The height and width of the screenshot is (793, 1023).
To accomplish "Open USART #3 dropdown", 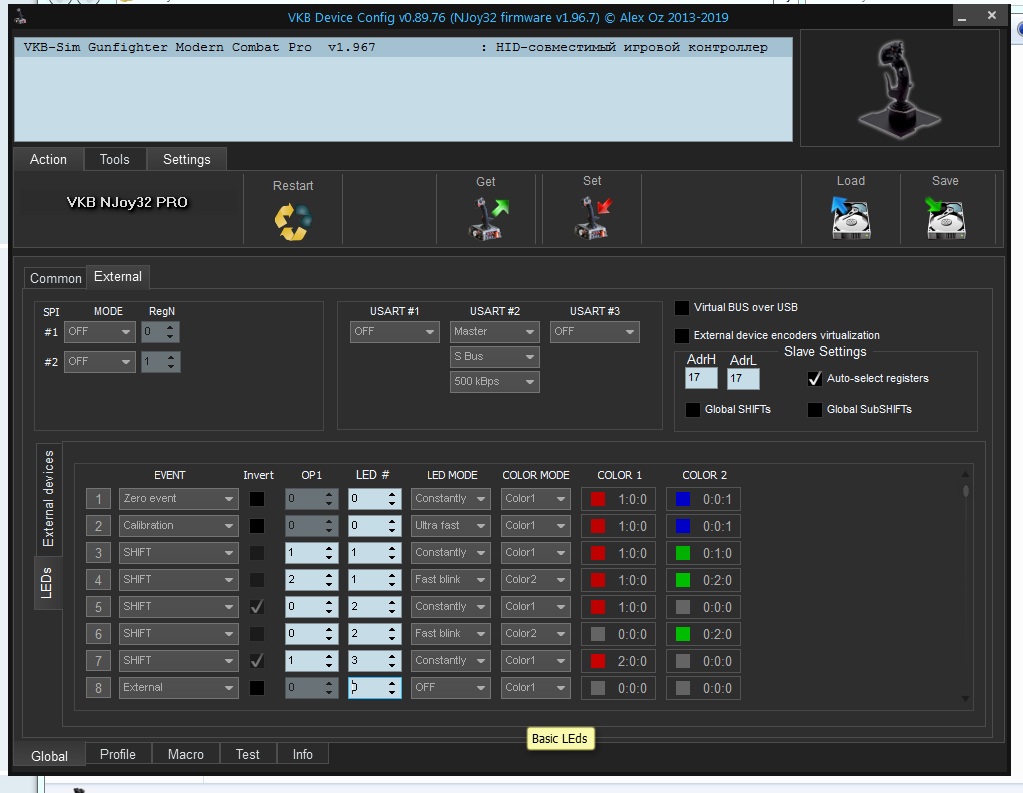I will [594, 332].
